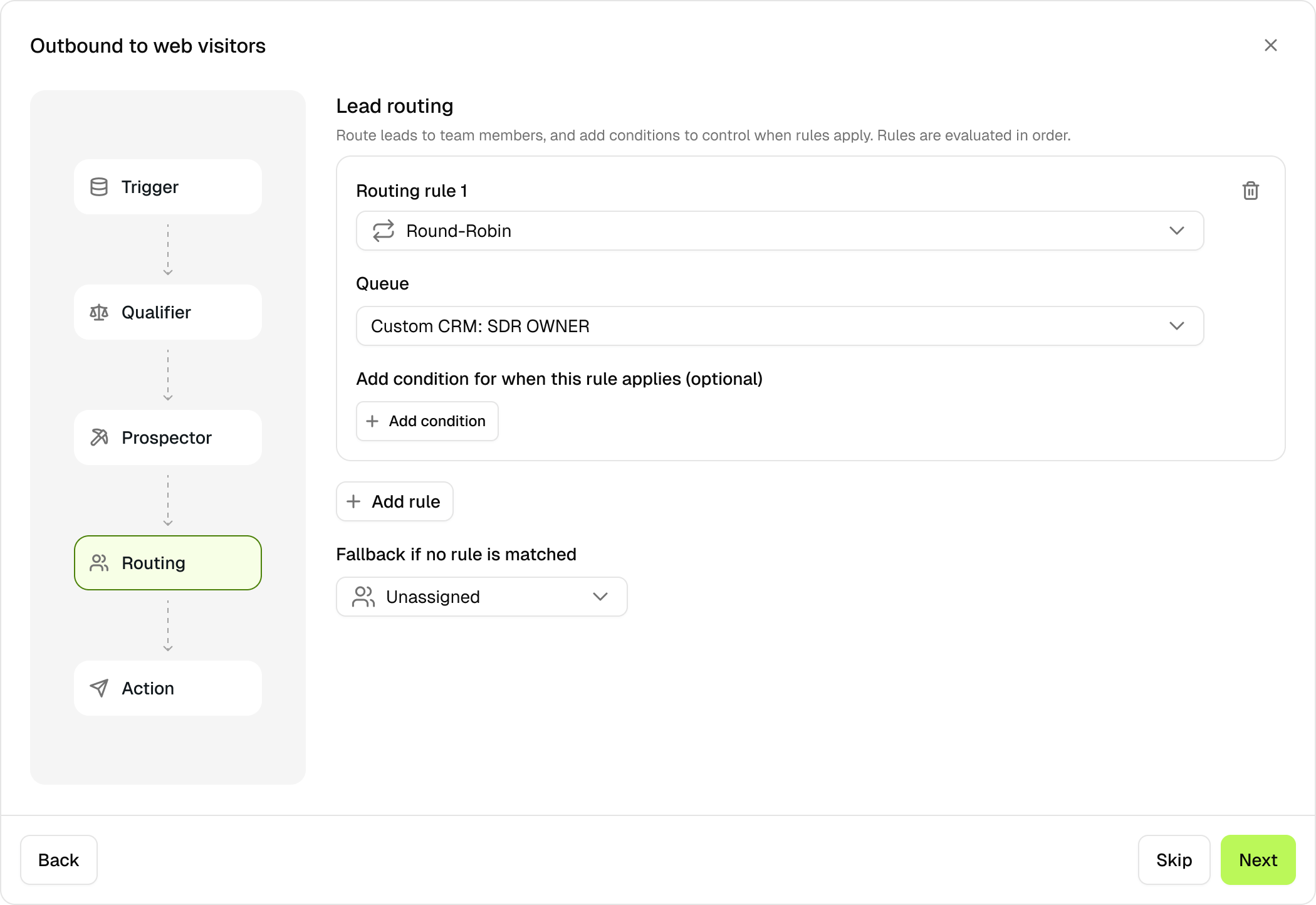The image size is (1316, 905).
Task: Click the Trigger database icon
Action: tap(99, 187)
